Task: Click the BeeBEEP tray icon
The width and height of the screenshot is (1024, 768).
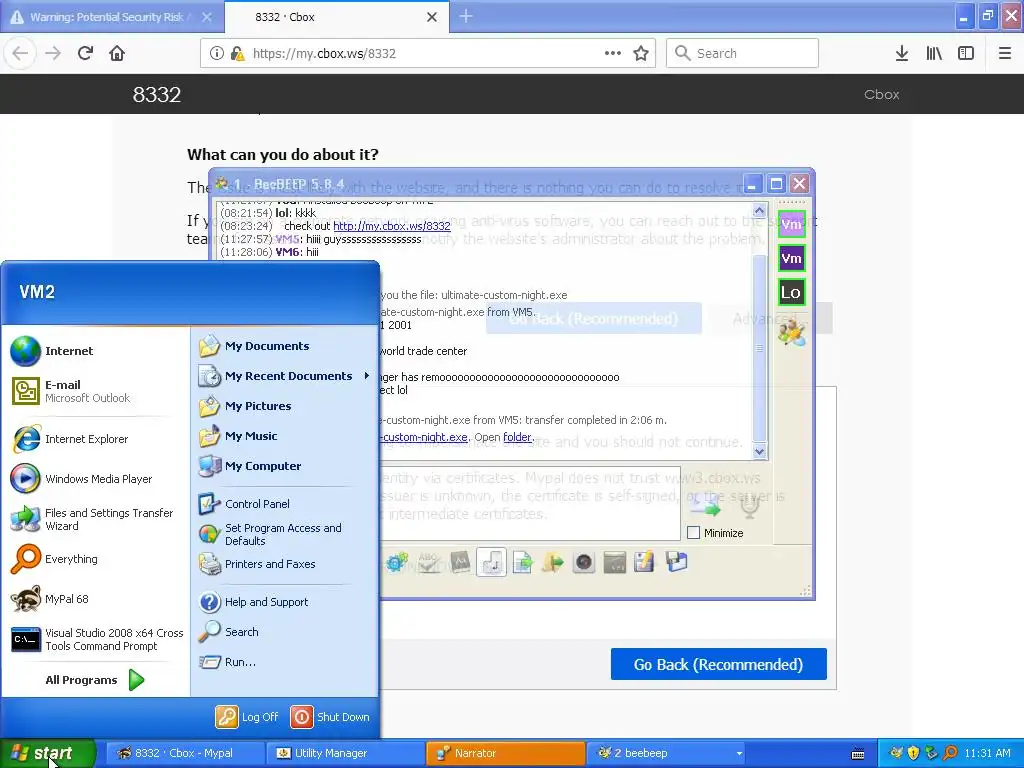Action: [896, 753]
